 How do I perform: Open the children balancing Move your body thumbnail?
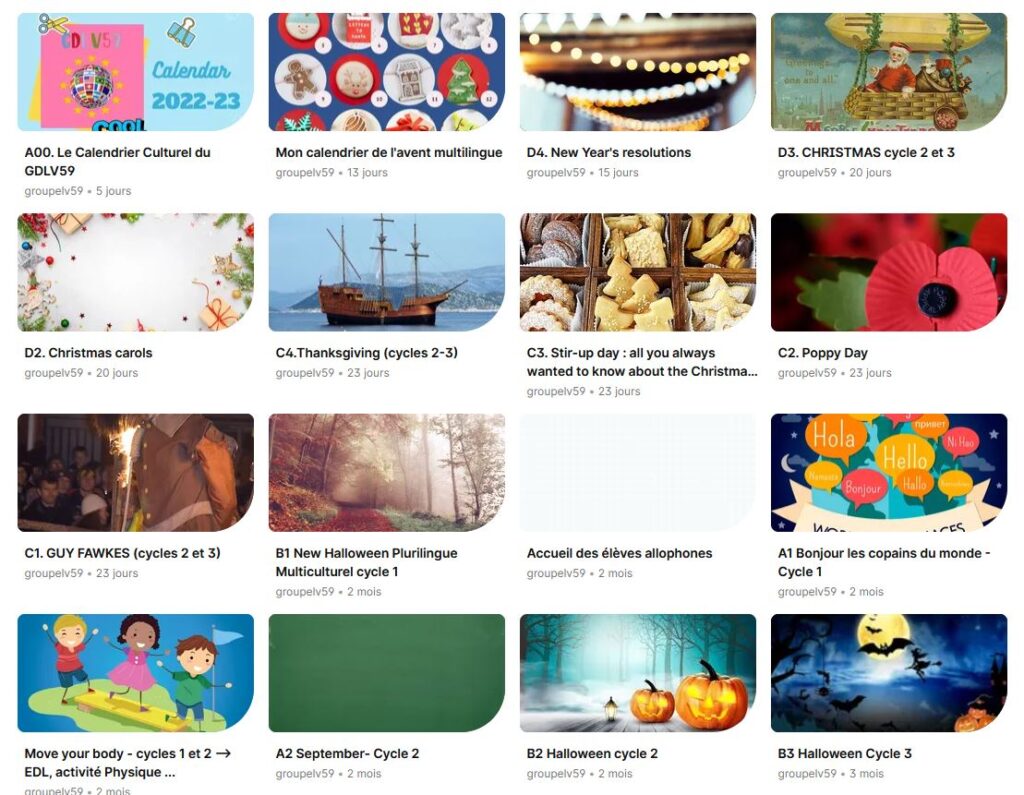point(135,673)
